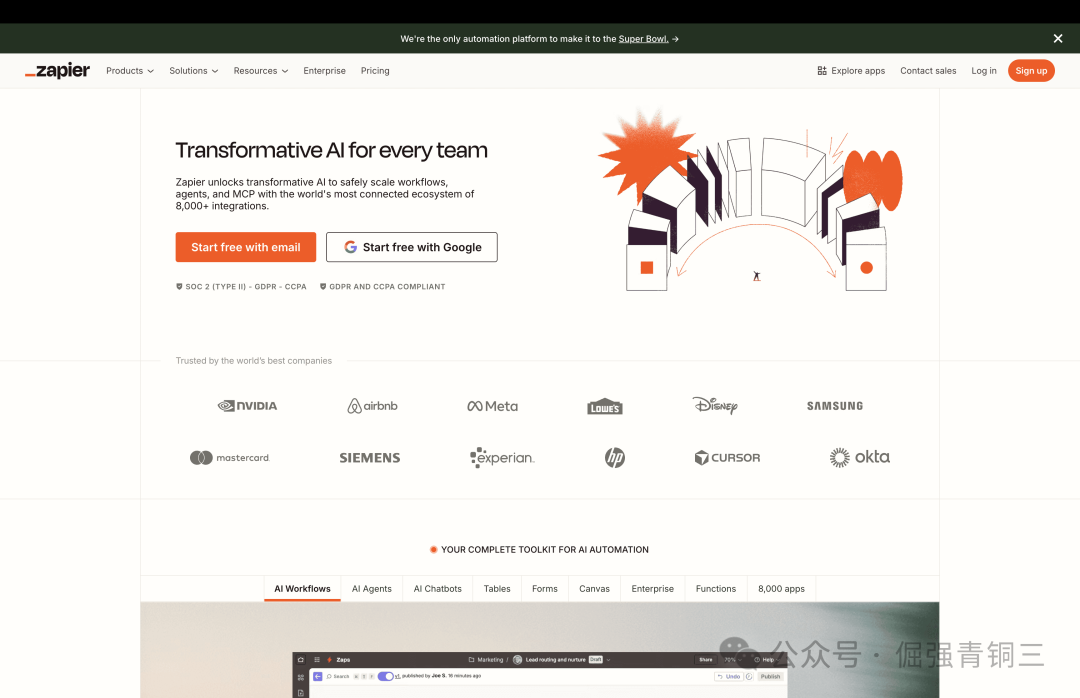Open the Pricing menu item
Viewport: 1080px width, 698px height.
375,70
